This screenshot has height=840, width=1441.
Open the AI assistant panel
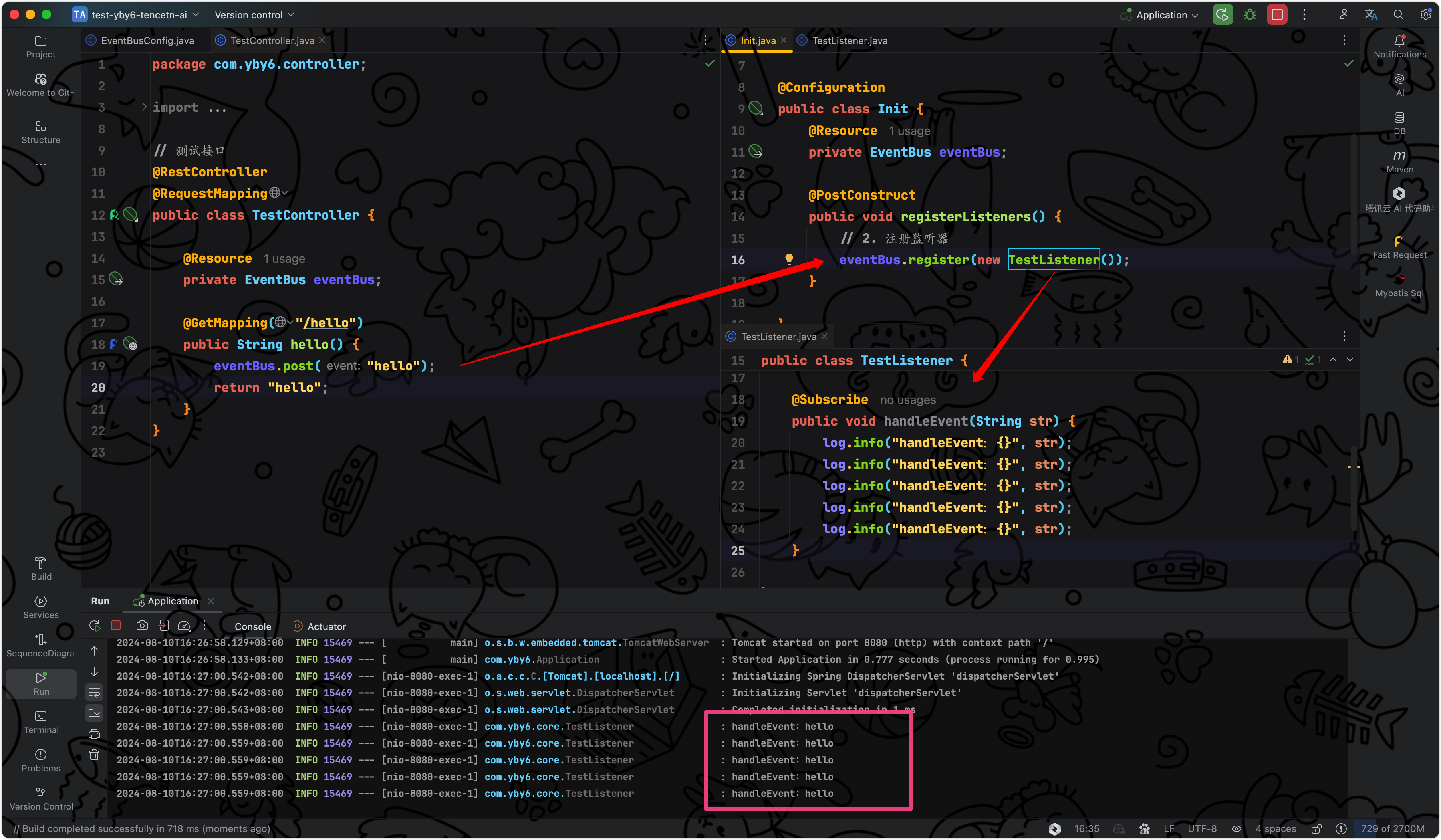coord(1399,85)
